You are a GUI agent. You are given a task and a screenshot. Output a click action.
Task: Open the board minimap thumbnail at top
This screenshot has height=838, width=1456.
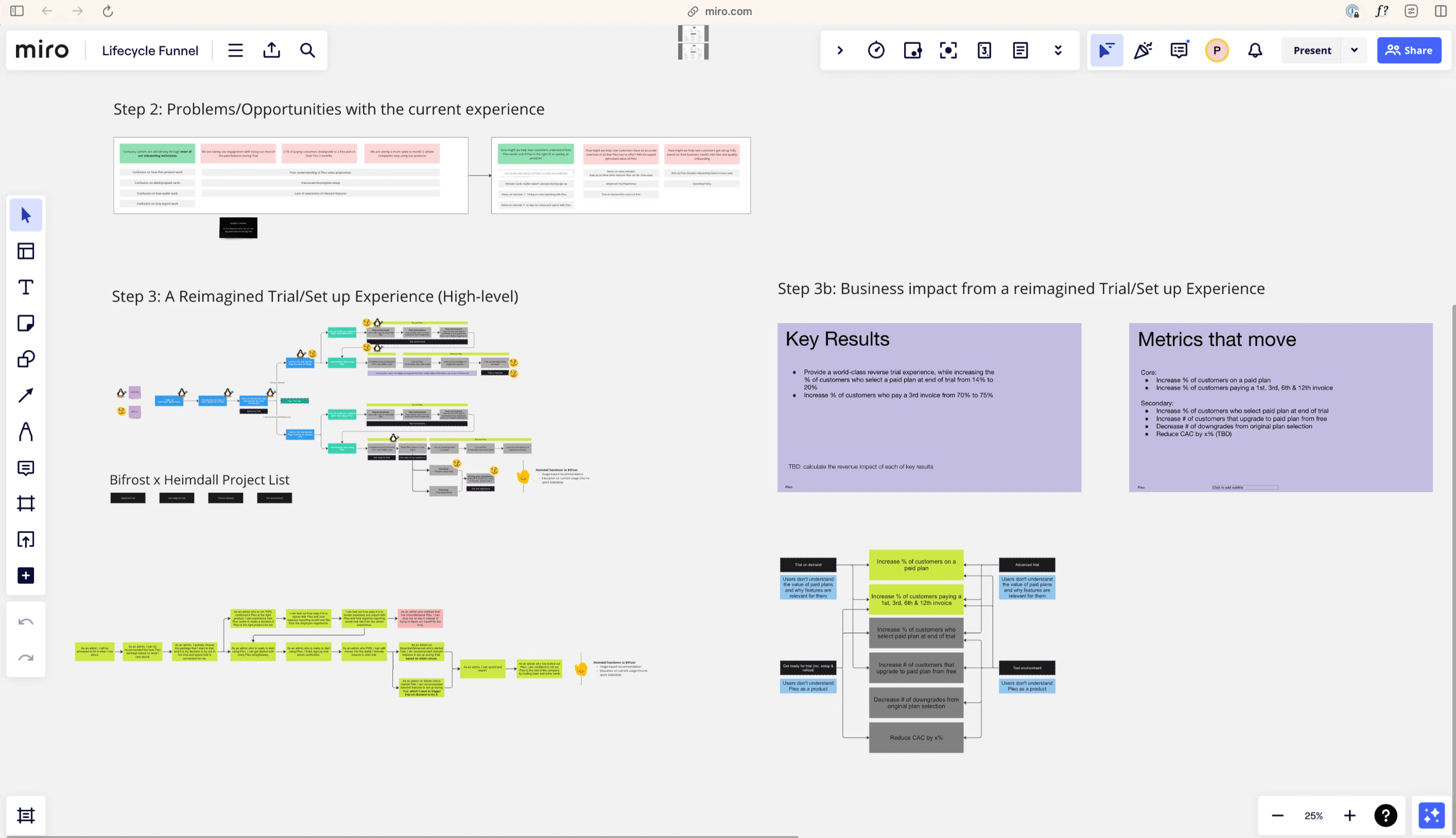click(x=693, y=43)
